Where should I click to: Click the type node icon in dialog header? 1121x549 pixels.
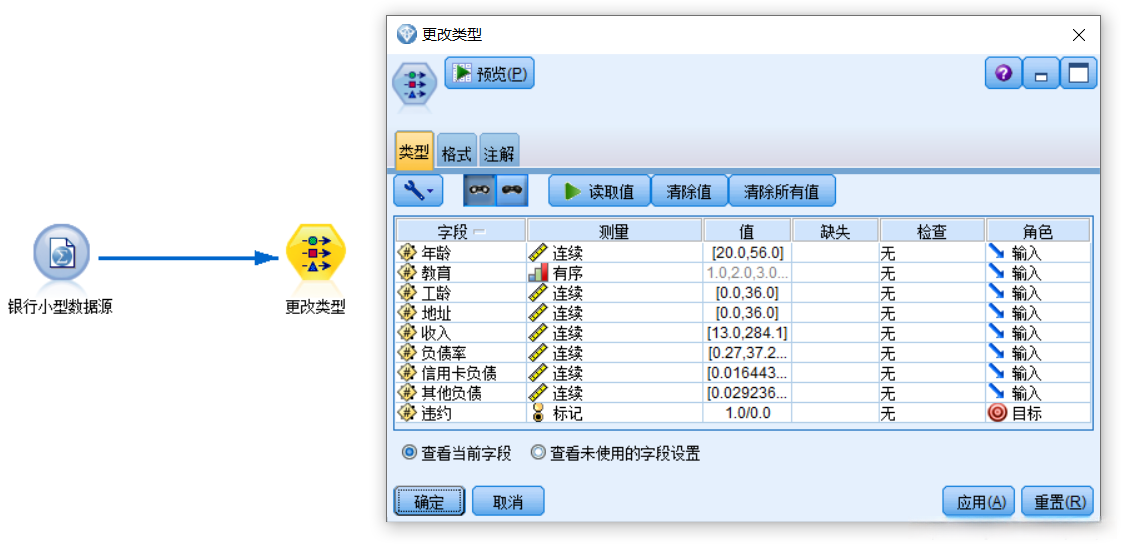click(x=414, y=84)
